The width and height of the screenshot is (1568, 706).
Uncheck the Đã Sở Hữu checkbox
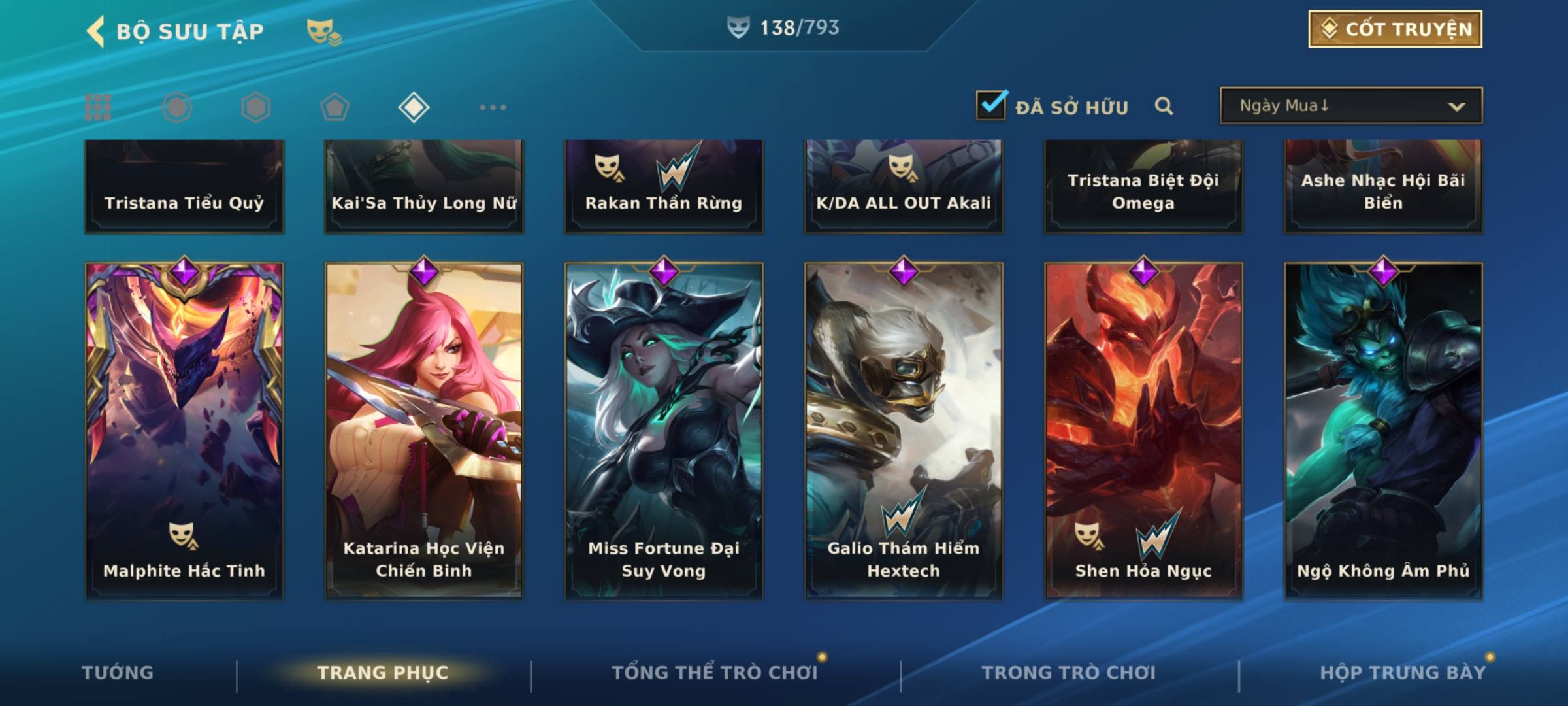click(991, 105)
